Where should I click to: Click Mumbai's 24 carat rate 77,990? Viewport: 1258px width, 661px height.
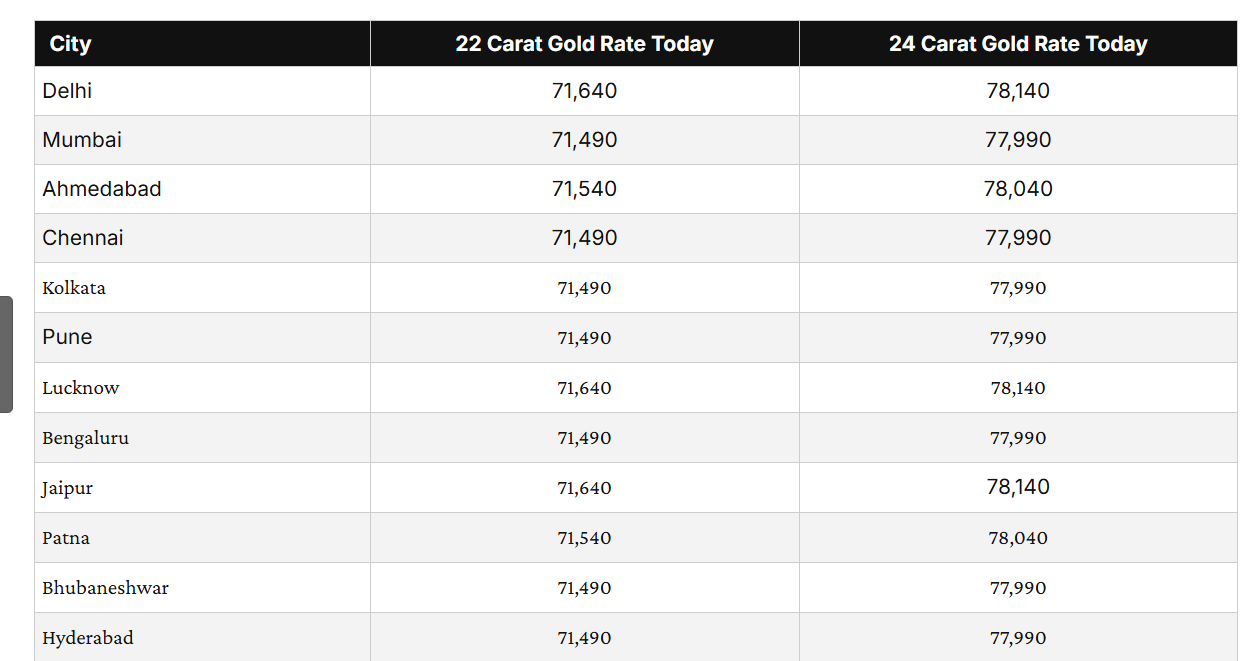click(1018, 140)
